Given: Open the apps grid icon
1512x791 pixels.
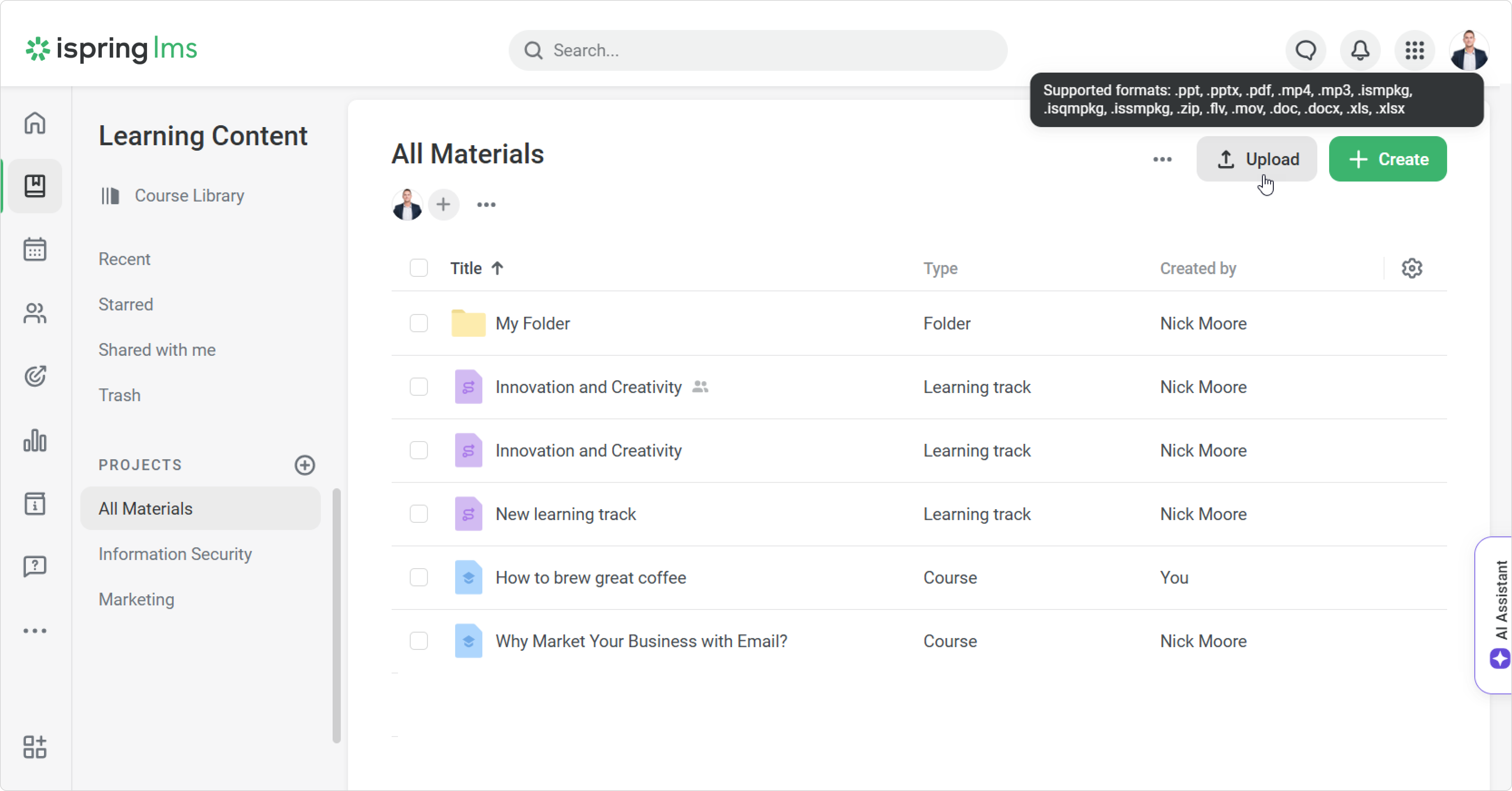Looking at the screenshot, I should click(1415, 50).
